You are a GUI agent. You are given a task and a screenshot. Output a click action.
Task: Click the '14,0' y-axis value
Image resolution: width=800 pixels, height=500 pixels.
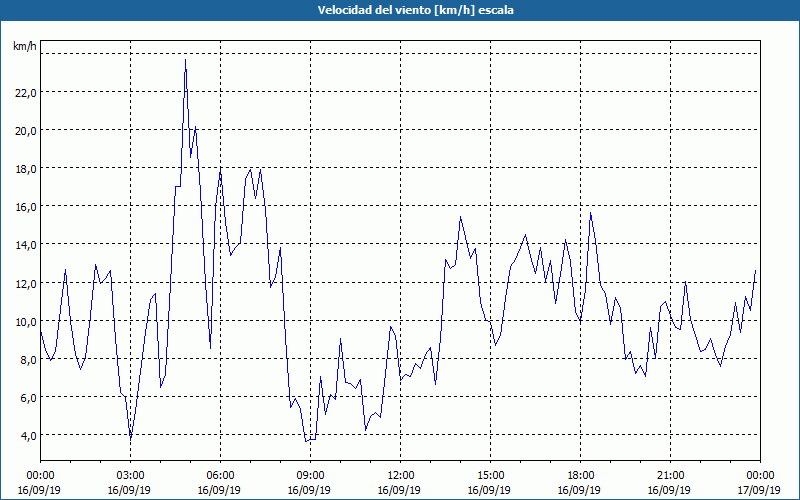click(x=27, y=245)
